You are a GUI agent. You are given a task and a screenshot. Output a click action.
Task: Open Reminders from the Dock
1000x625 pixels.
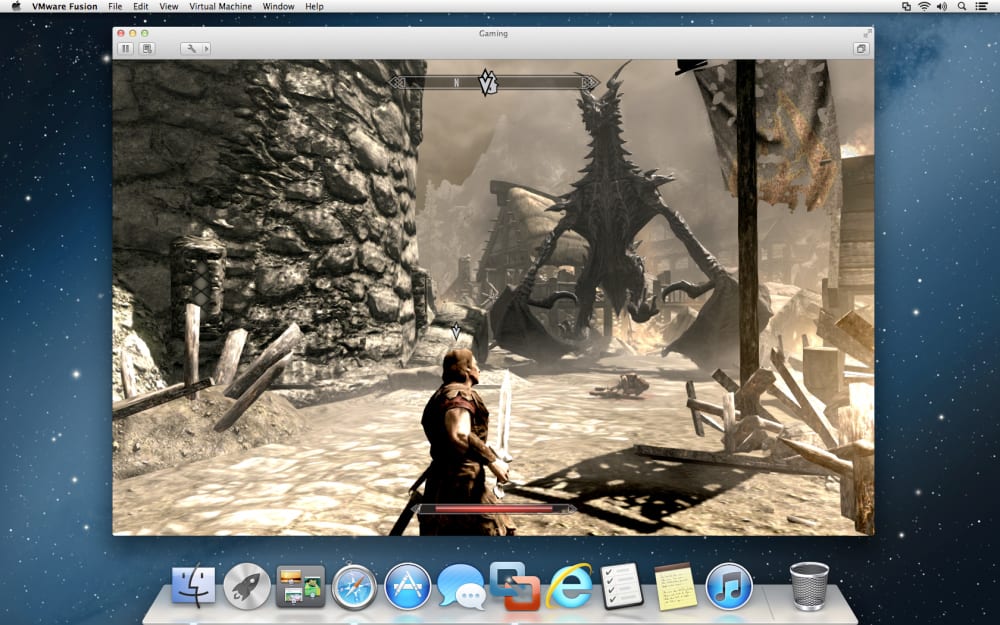[622, 585]
